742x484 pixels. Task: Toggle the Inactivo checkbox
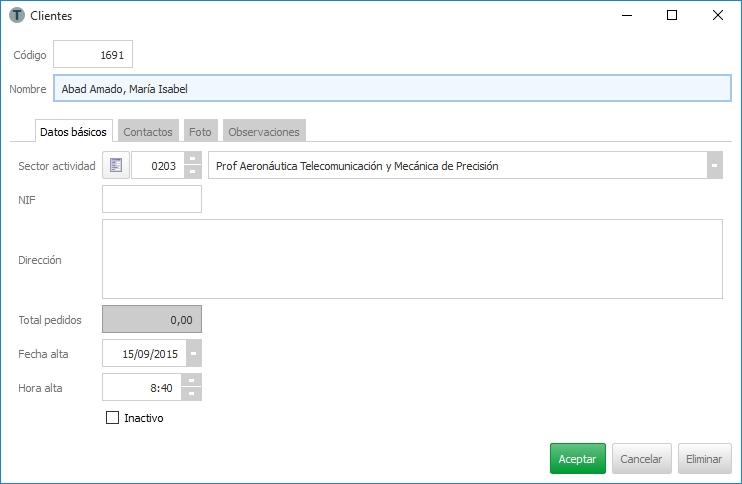tap(112, 418)
